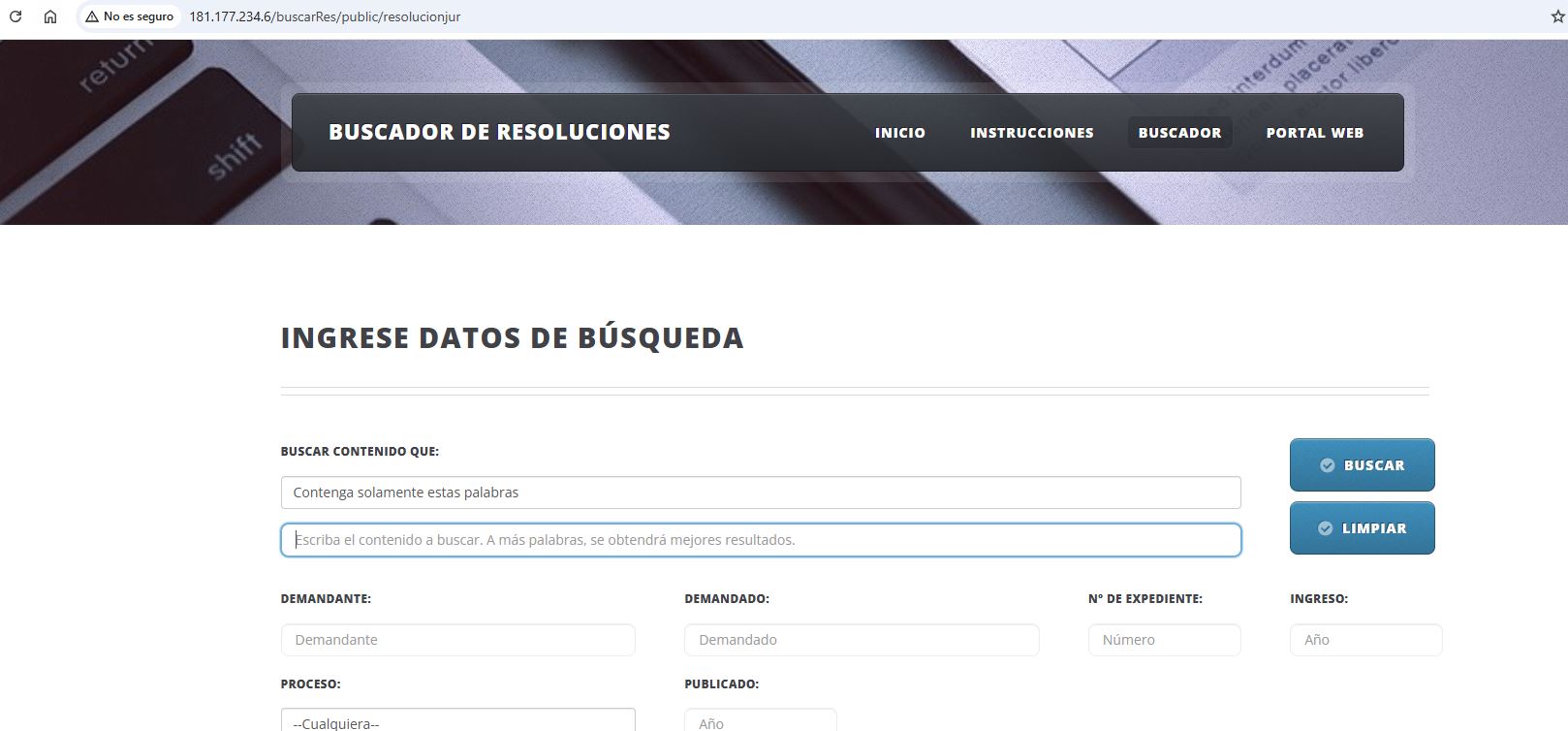The width and height of the screenshot is (1568, 731).
Task: Select the N° de Expediente Número field
Action: pyautogui.click(x=1164, y=640)
